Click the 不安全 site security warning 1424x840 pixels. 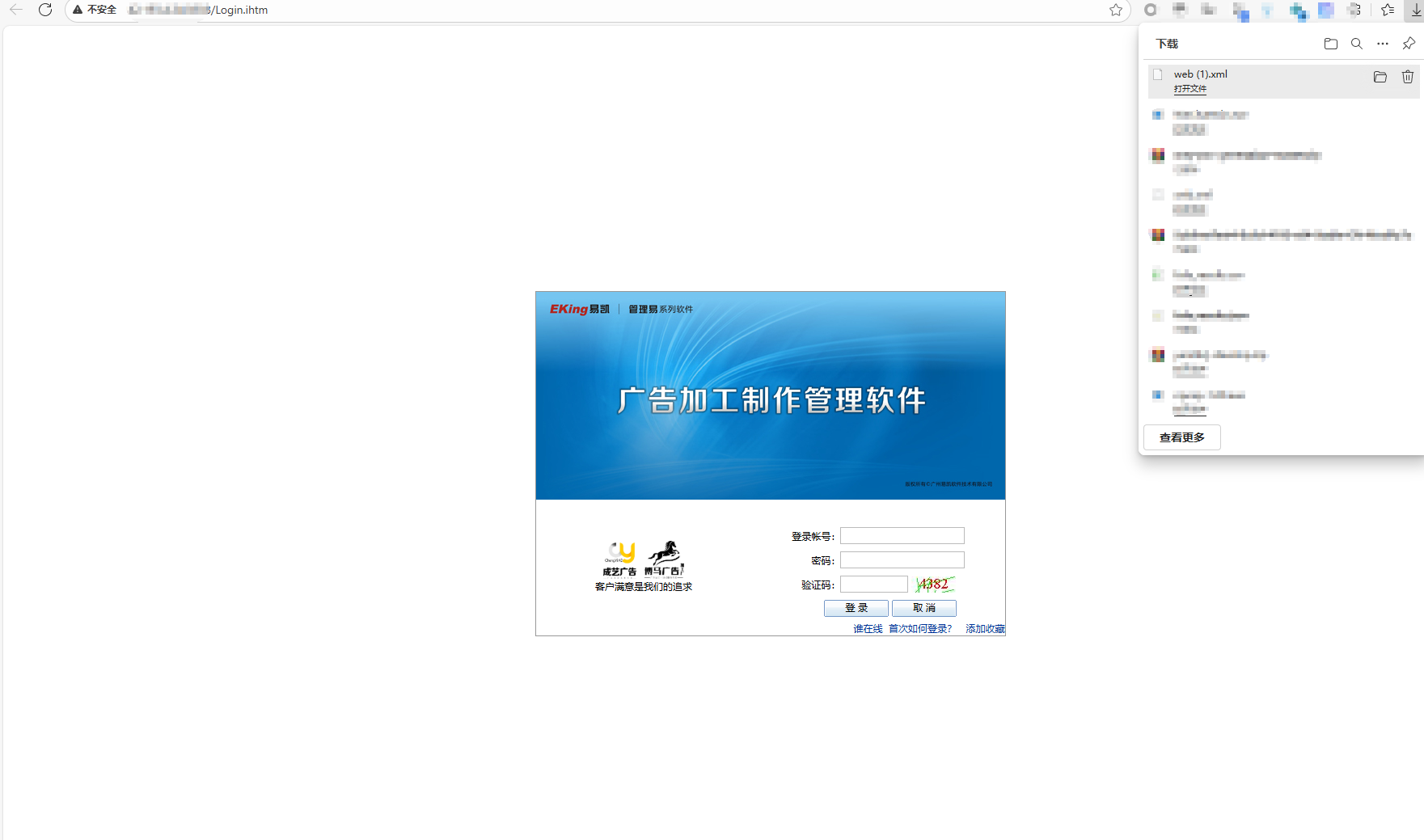tap(95, 10)
